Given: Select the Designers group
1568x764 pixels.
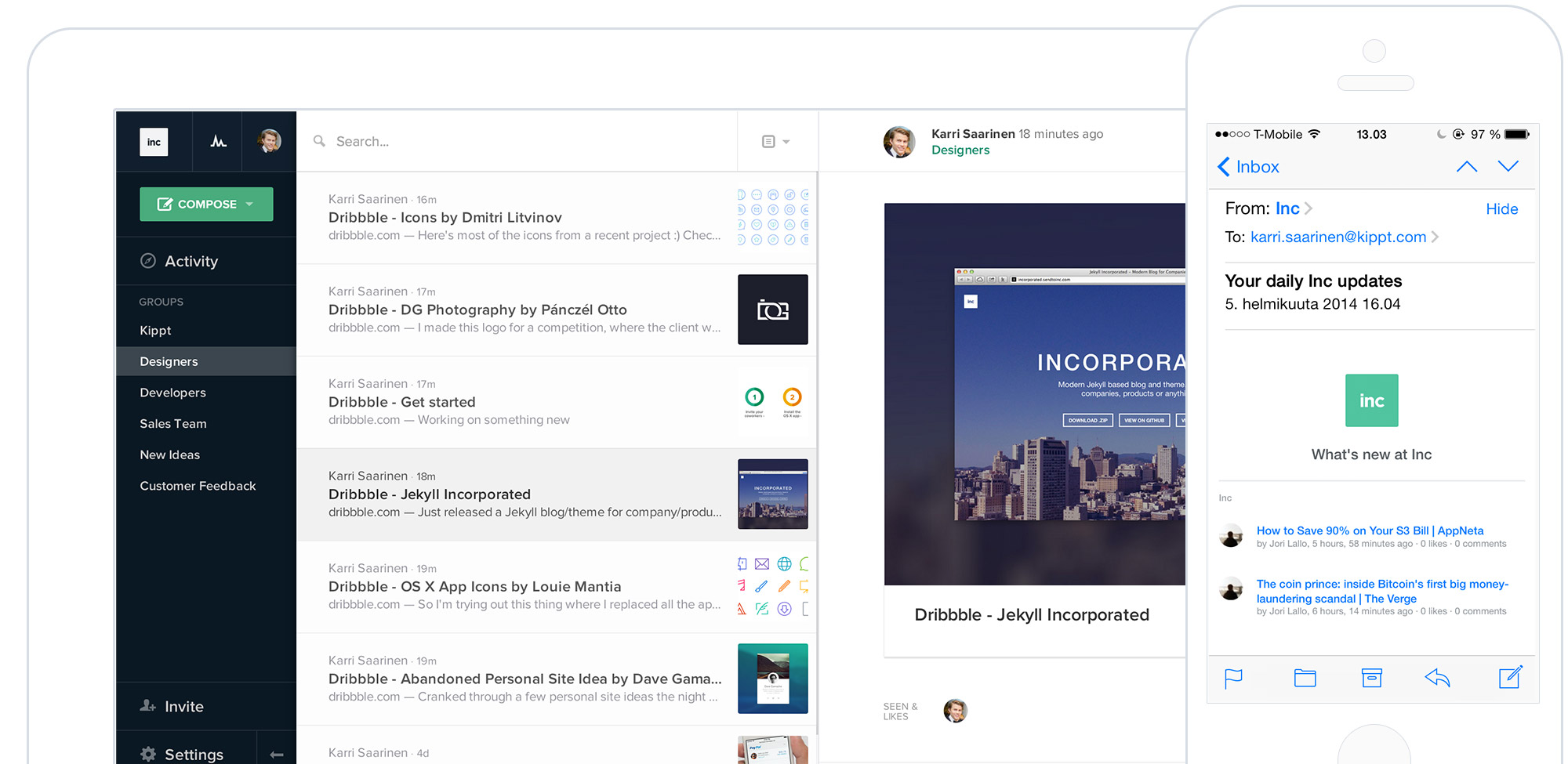Looking at the screenshot, I should point(206,361).
